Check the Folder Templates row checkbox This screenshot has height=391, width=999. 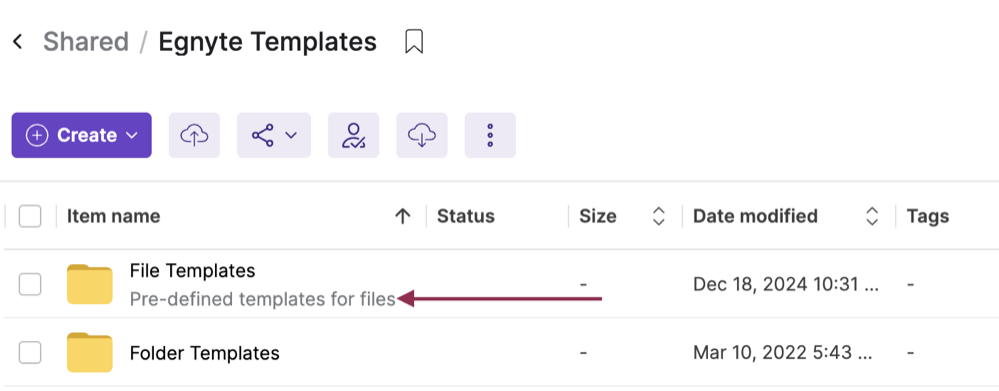click(30, 352)
